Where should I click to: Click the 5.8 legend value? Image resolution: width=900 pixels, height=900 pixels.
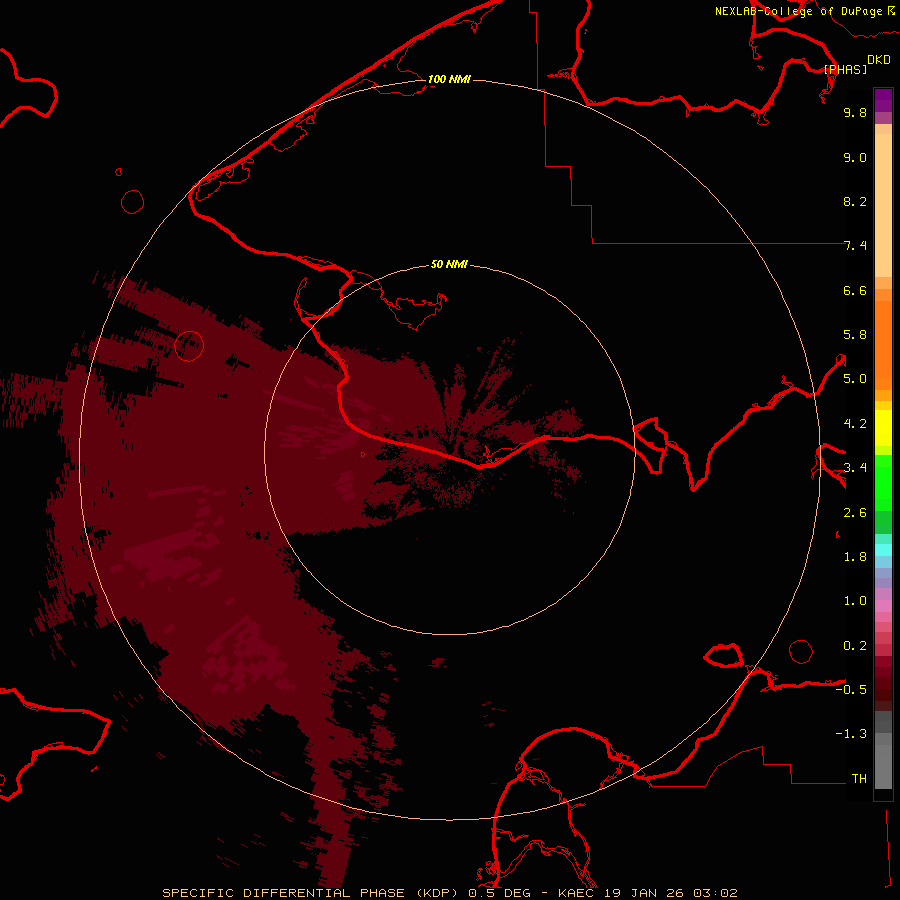[x=855, y=335]
